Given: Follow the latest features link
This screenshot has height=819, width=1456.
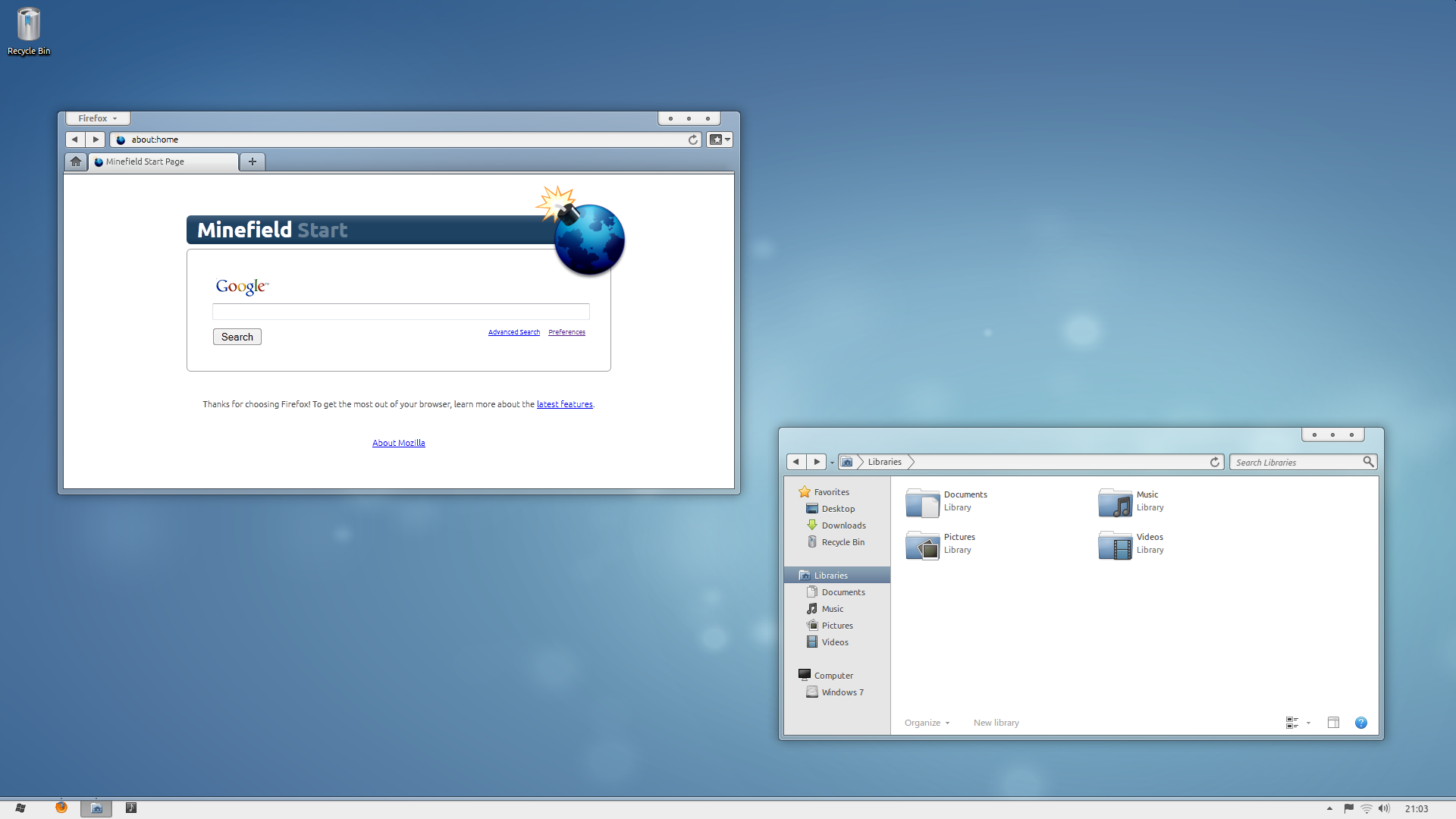Looking at the screenshot, I should [565, 404].
